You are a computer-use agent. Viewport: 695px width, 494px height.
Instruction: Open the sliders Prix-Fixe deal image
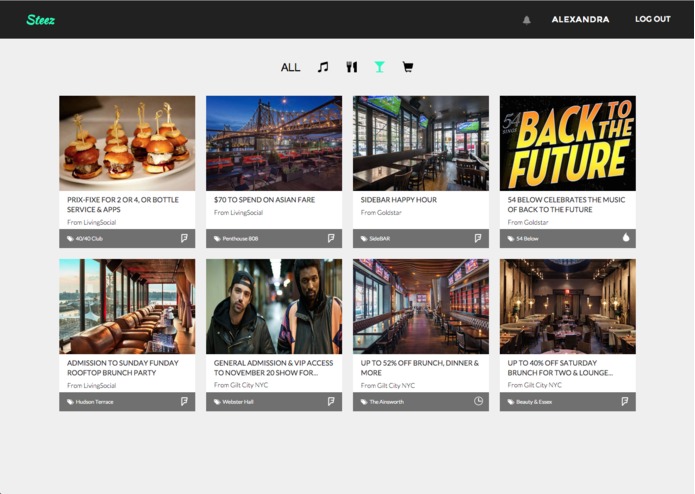click(127, 143)
